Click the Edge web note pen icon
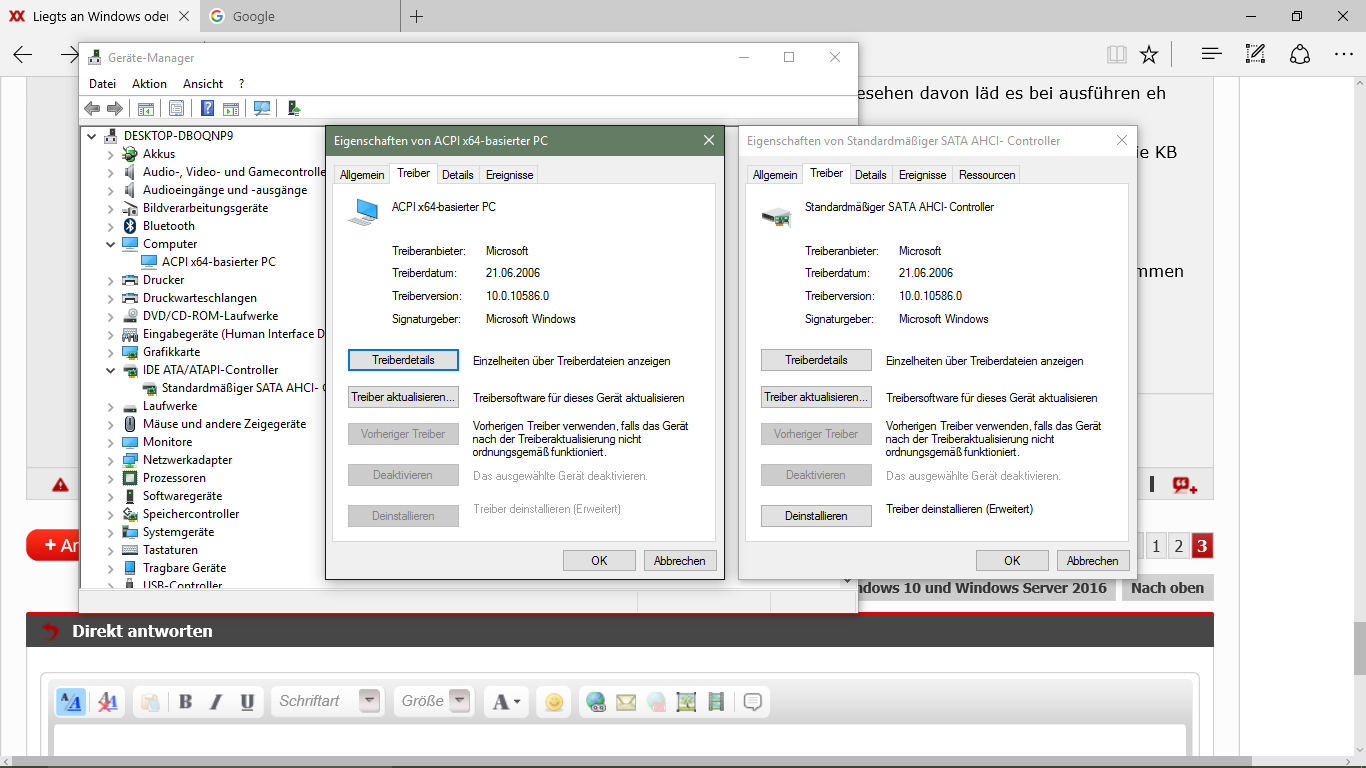Viewport: 1366px width, 768px height. 1255,54
